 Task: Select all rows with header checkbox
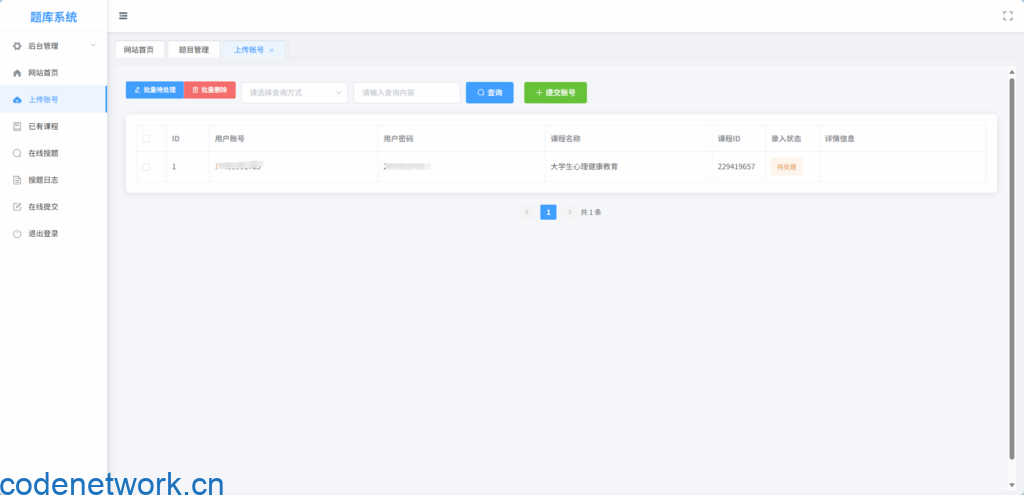click(x=146, y=139)
